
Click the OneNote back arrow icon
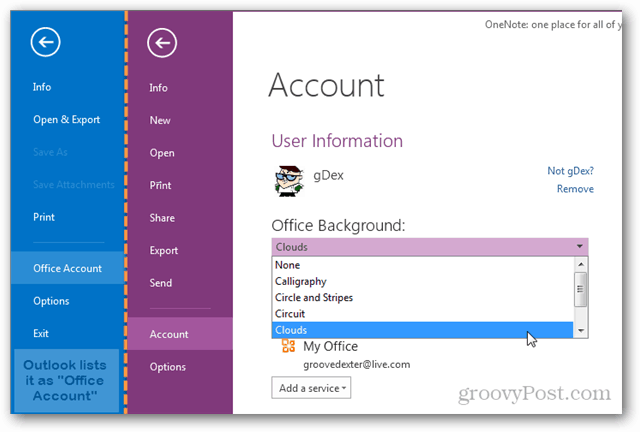point(162,42)
